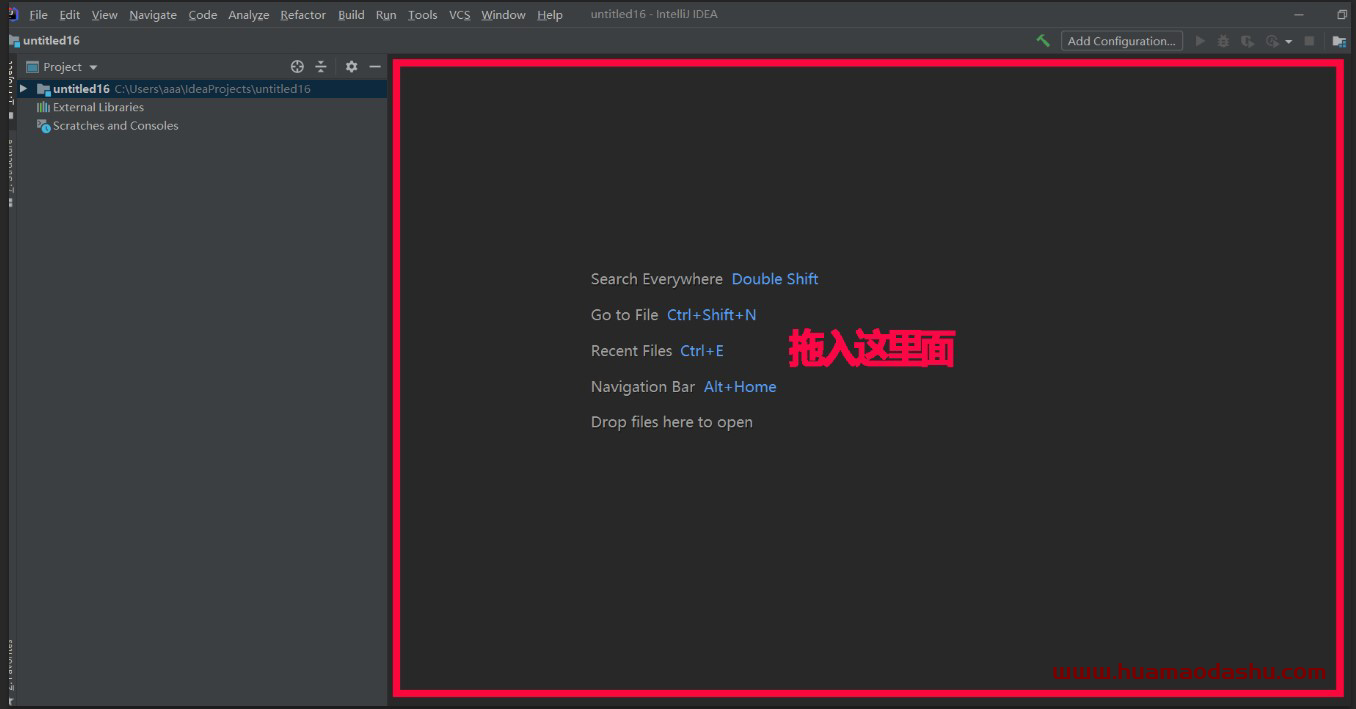This screenshot has width=1356, height=709.
Task: Expand the untitled16 project tree node
Action: click(23, 89)
